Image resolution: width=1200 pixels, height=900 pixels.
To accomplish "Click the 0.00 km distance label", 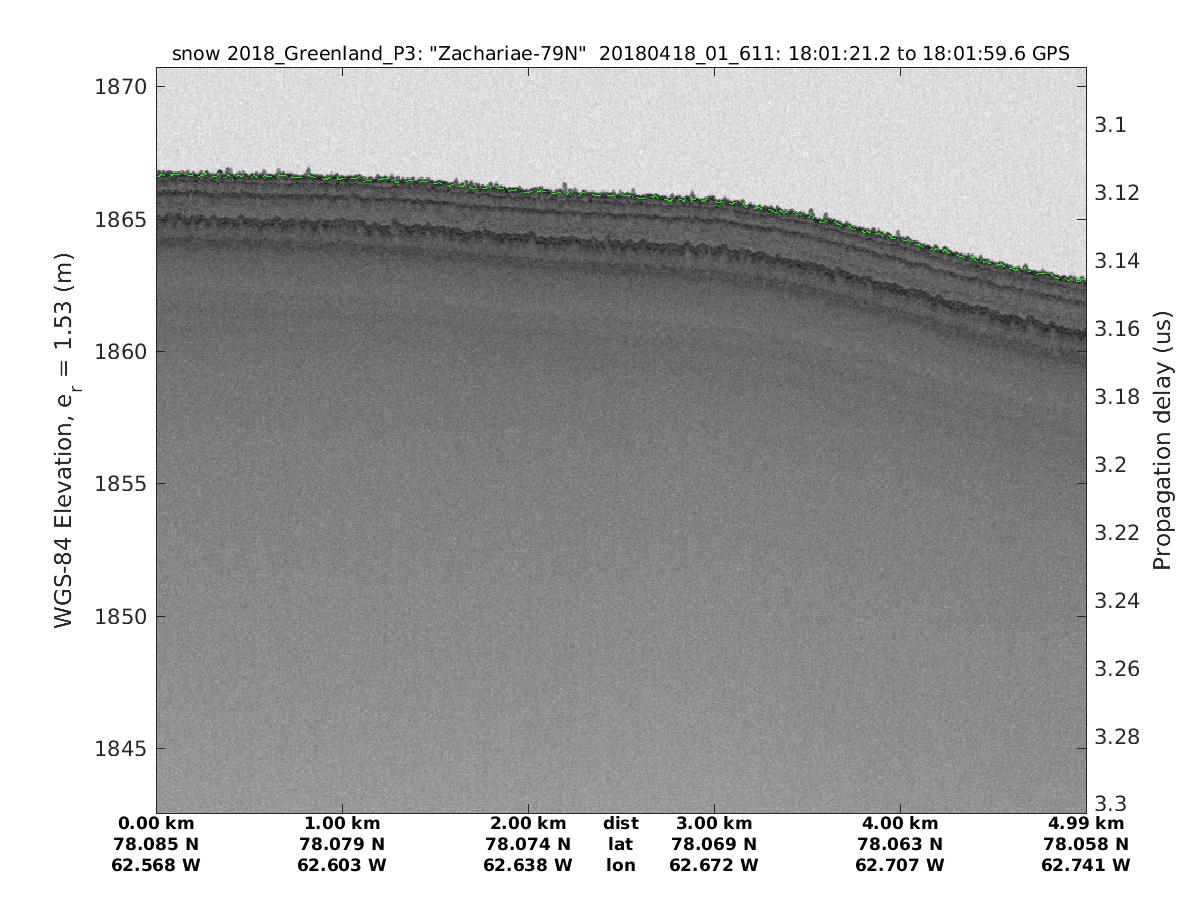I will tap(156, 824).
